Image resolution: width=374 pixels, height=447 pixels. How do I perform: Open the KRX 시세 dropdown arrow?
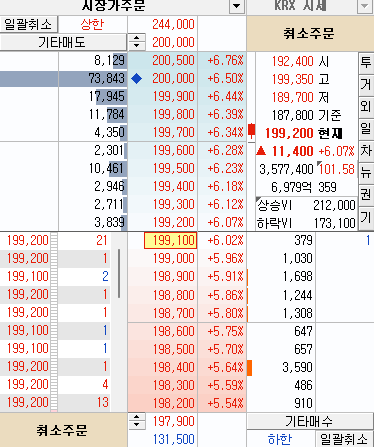pos(365,6)
